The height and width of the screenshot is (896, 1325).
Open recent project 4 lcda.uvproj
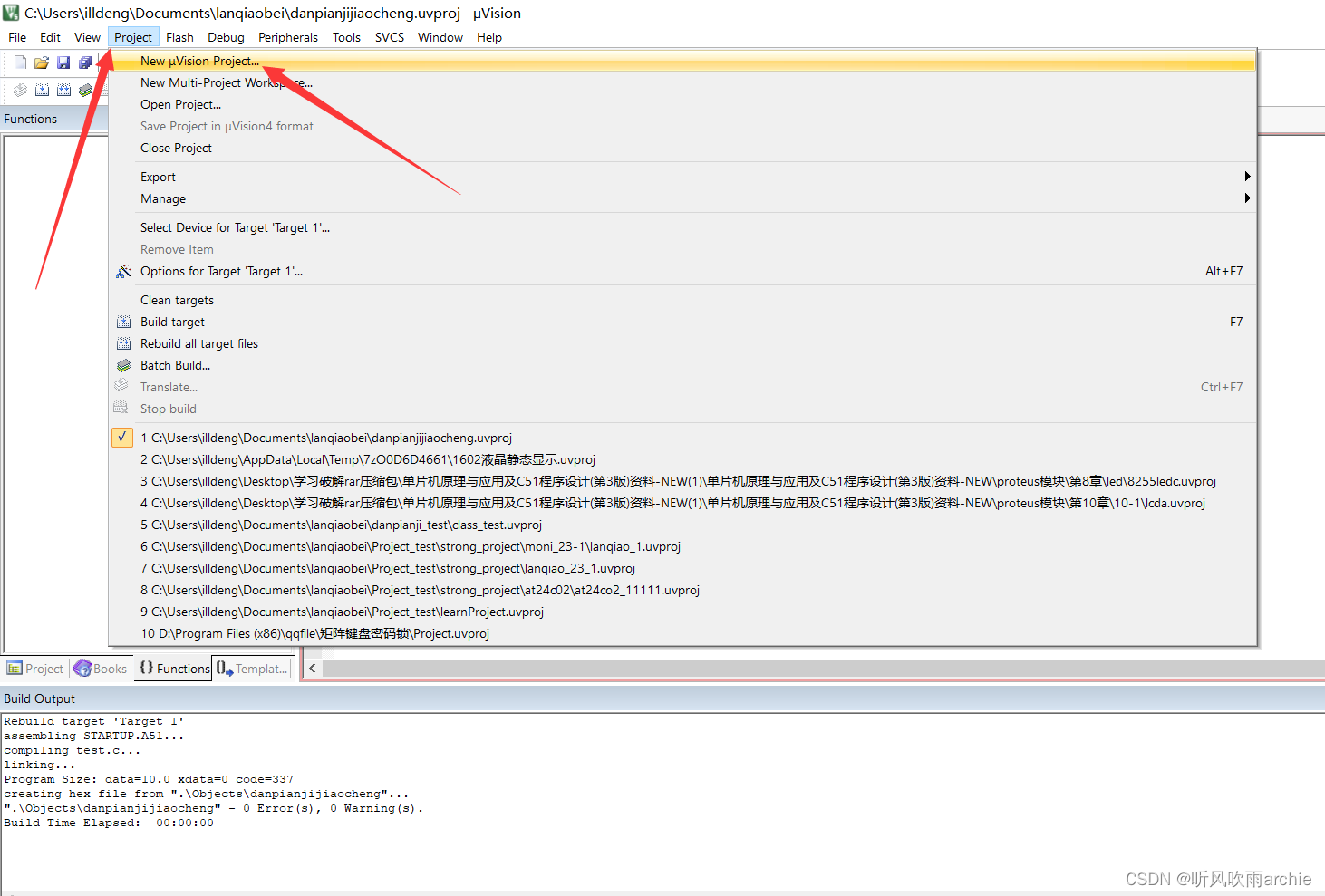tap(682, 503)
